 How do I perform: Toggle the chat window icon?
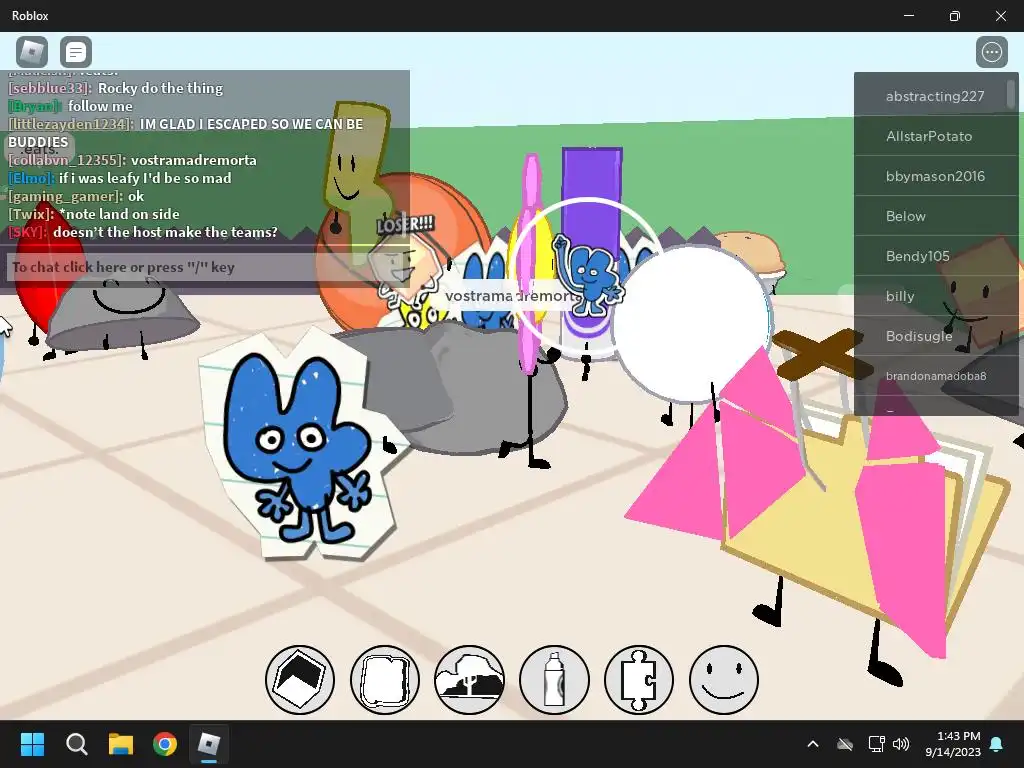coord(76,52)
